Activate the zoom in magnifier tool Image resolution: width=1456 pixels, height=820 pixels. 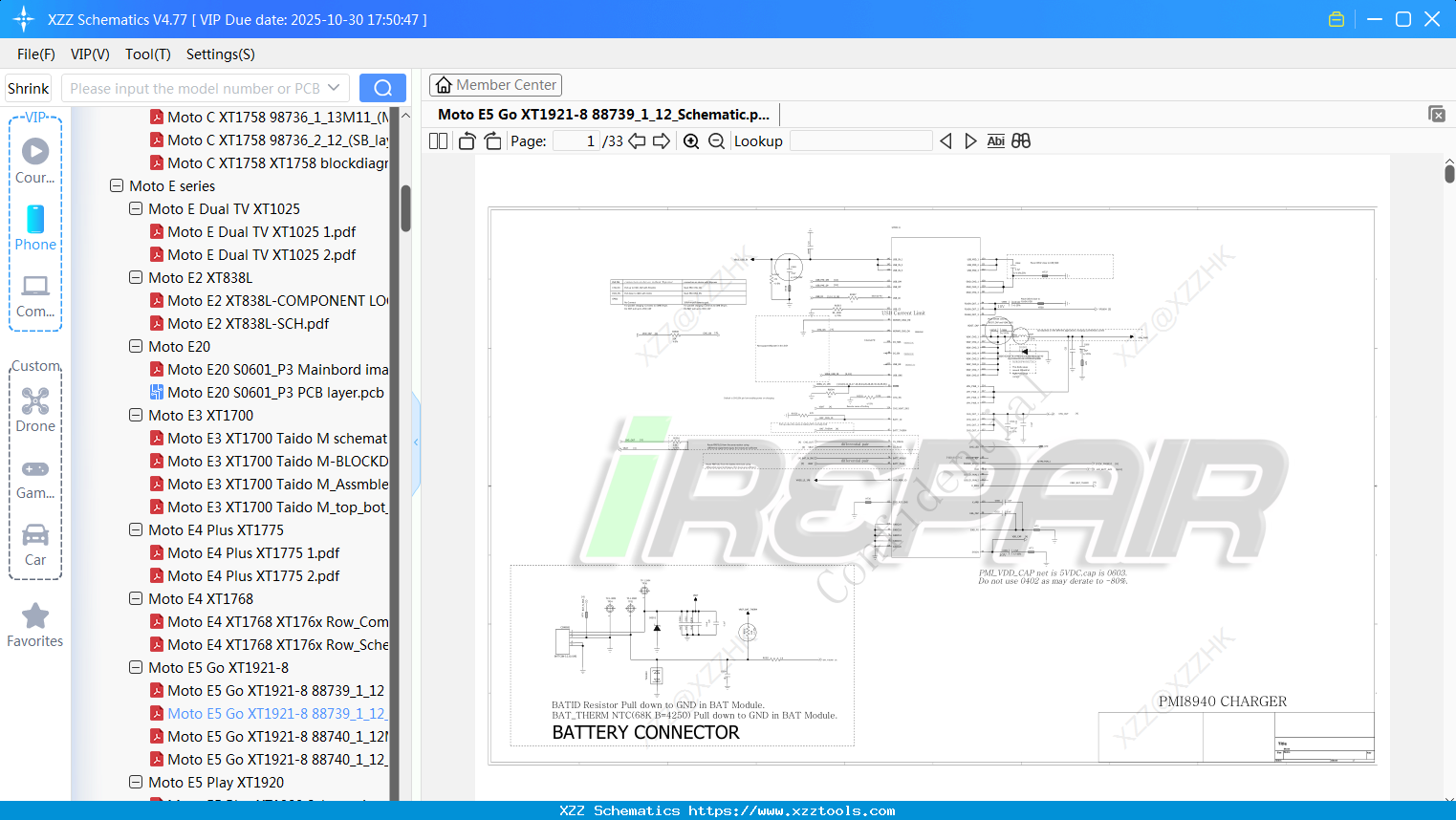click(690, 140)
